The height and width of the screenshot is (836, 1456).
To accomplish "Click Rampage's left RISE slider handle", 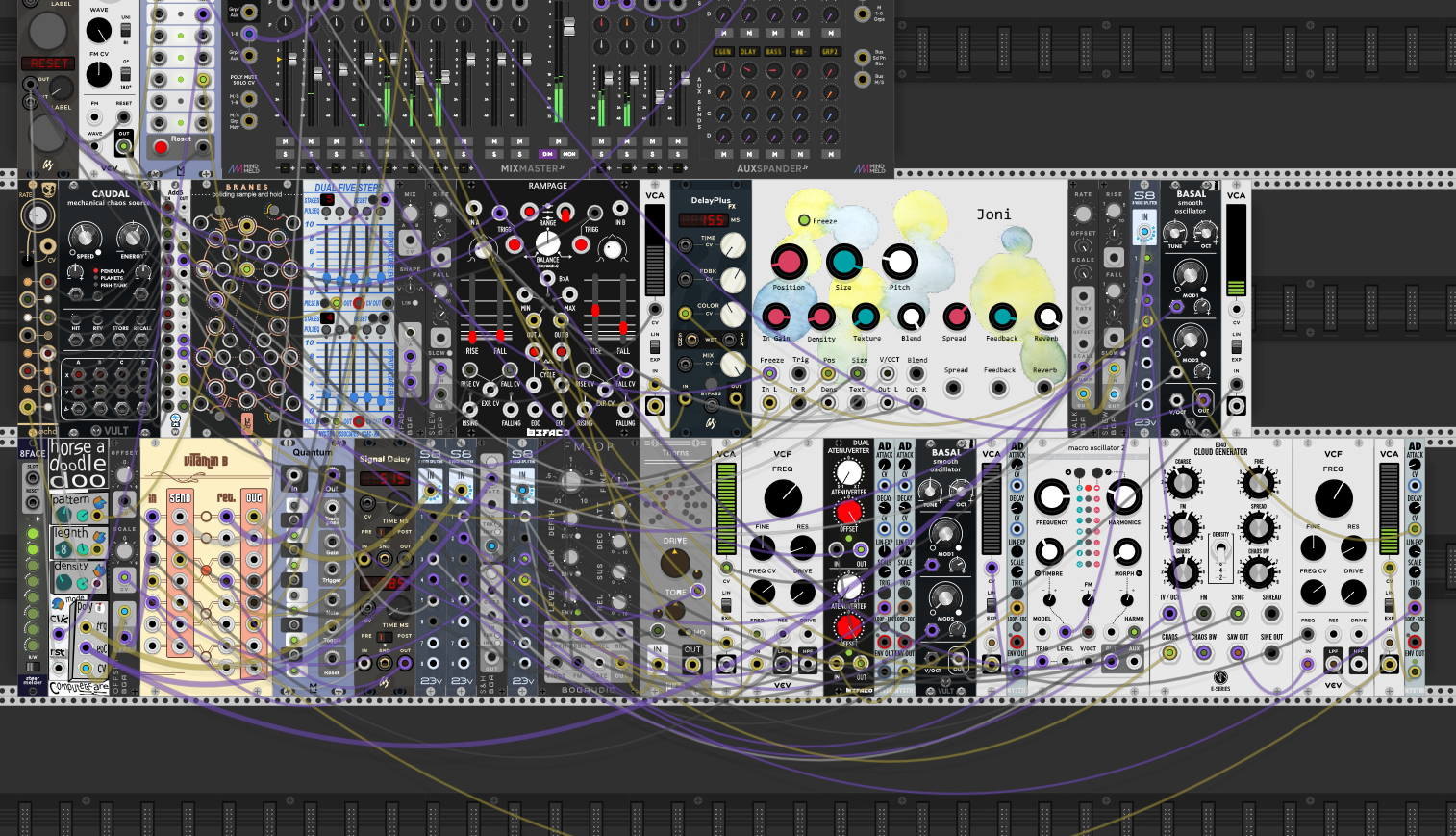I will click(472, 336).
